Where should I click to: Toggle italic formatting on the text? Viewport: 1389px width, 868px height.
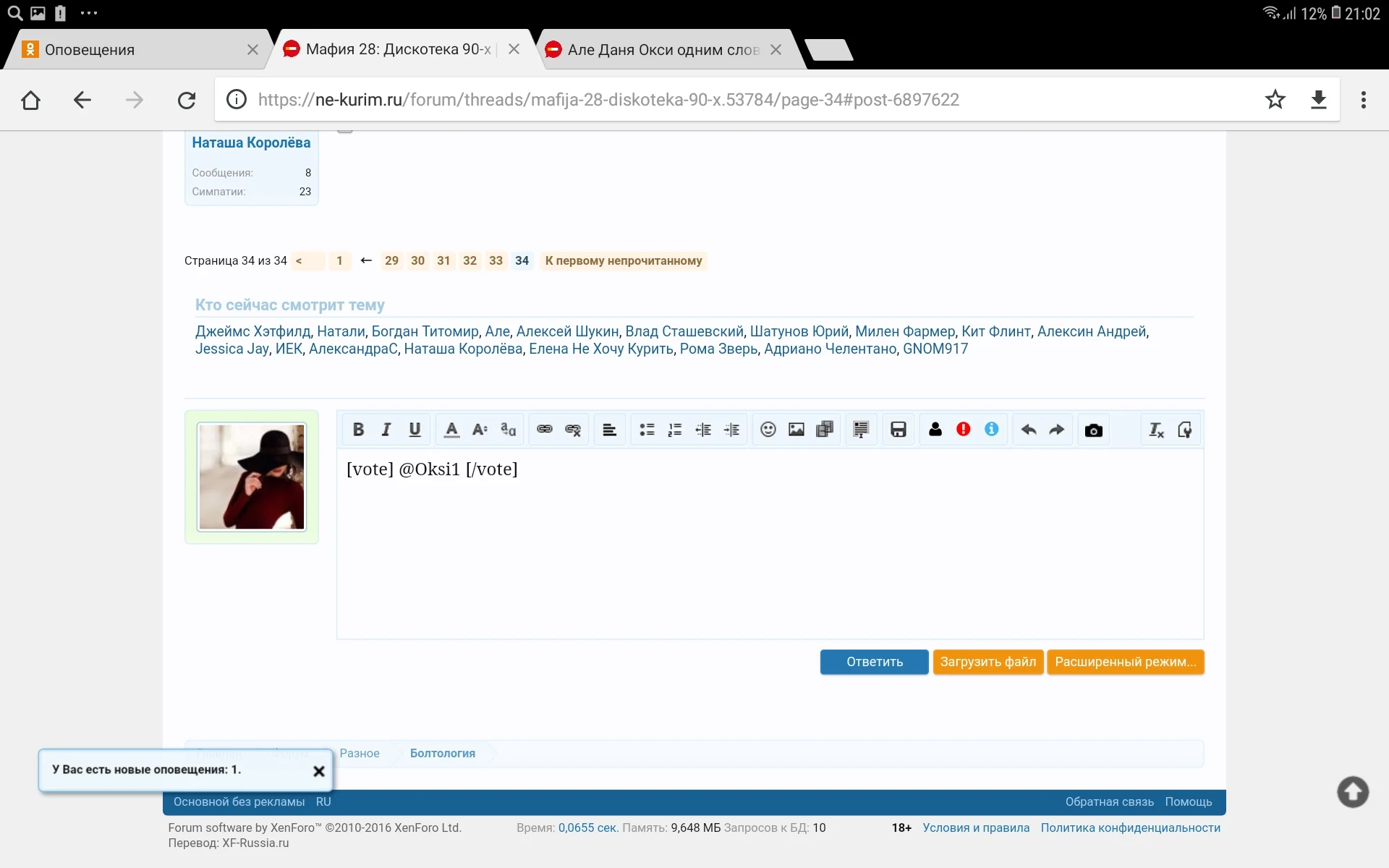(386, 429)
